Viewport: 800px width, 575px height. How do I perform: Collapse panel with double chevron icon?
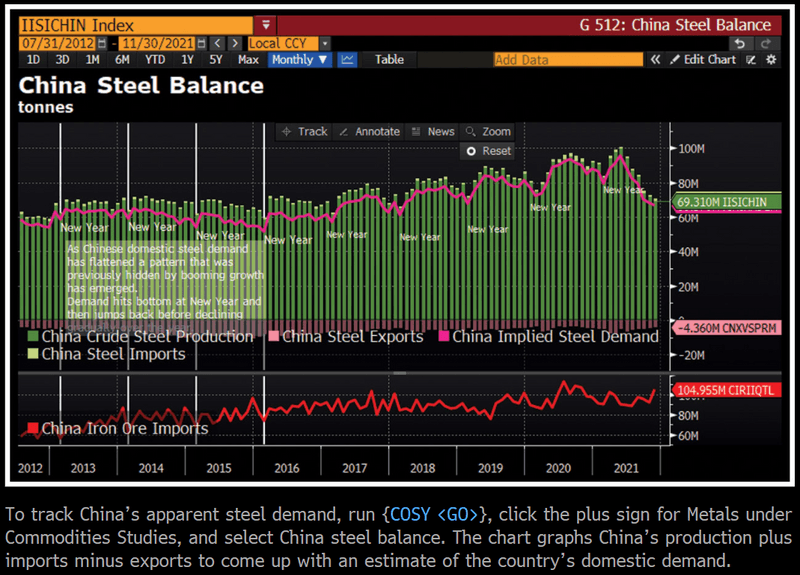tap(656, 60)
